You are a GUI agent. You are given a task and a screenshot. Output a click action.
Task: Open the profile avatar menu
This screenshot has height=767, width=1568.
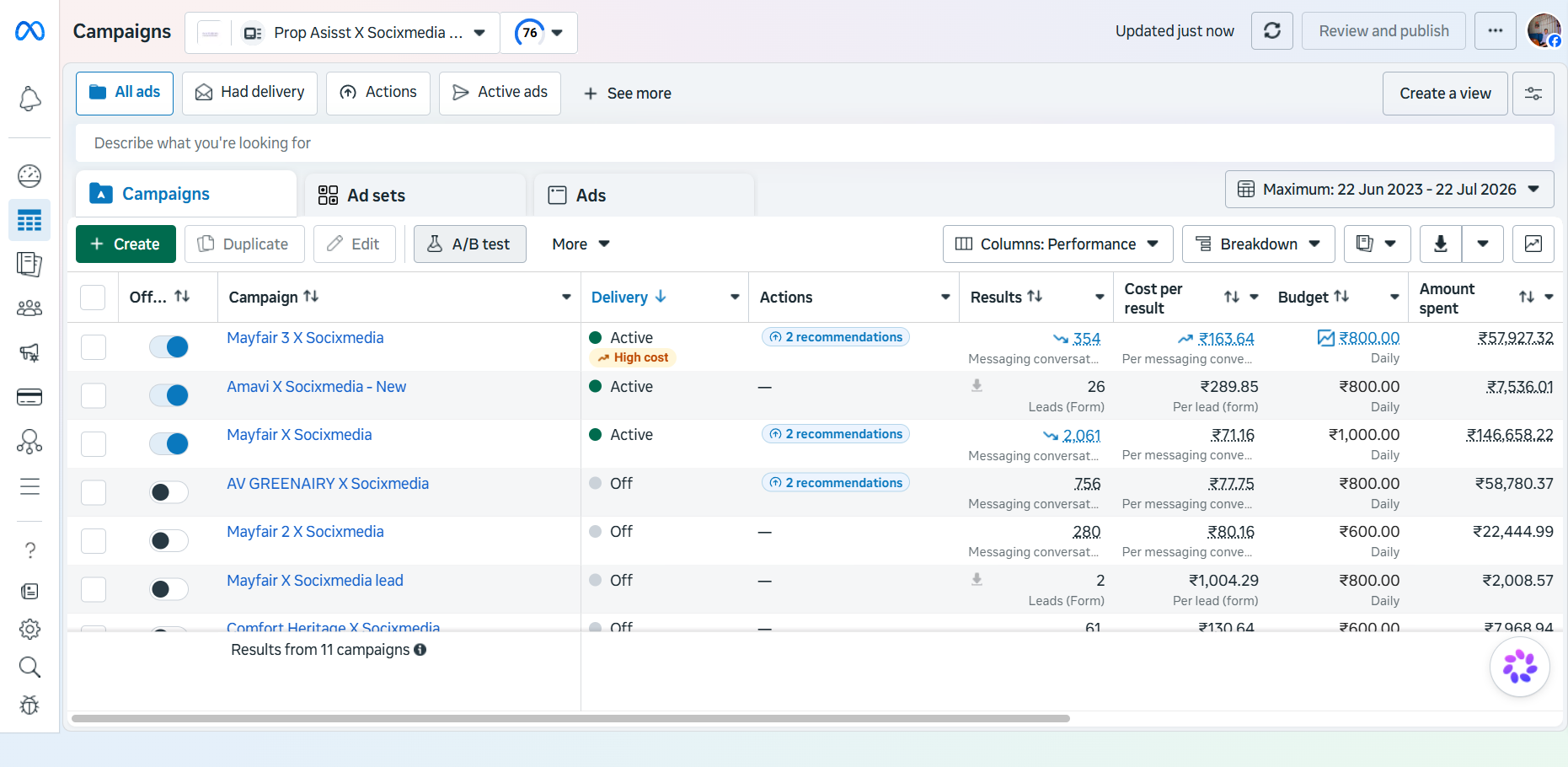pyautogui.click(x=1544, y=31)
